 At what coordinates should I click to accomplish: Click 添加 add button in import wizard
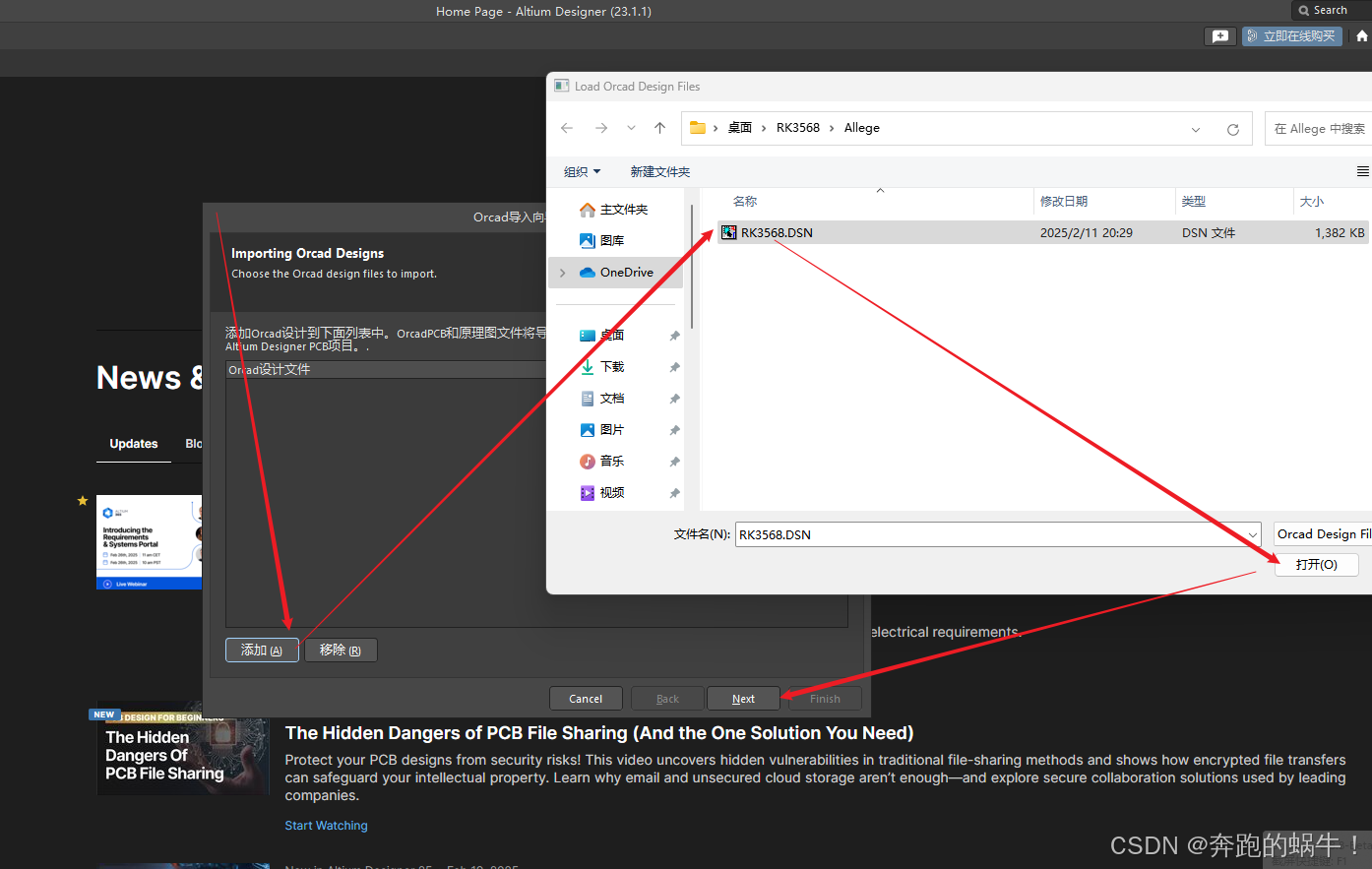click(x=262, y=651)
